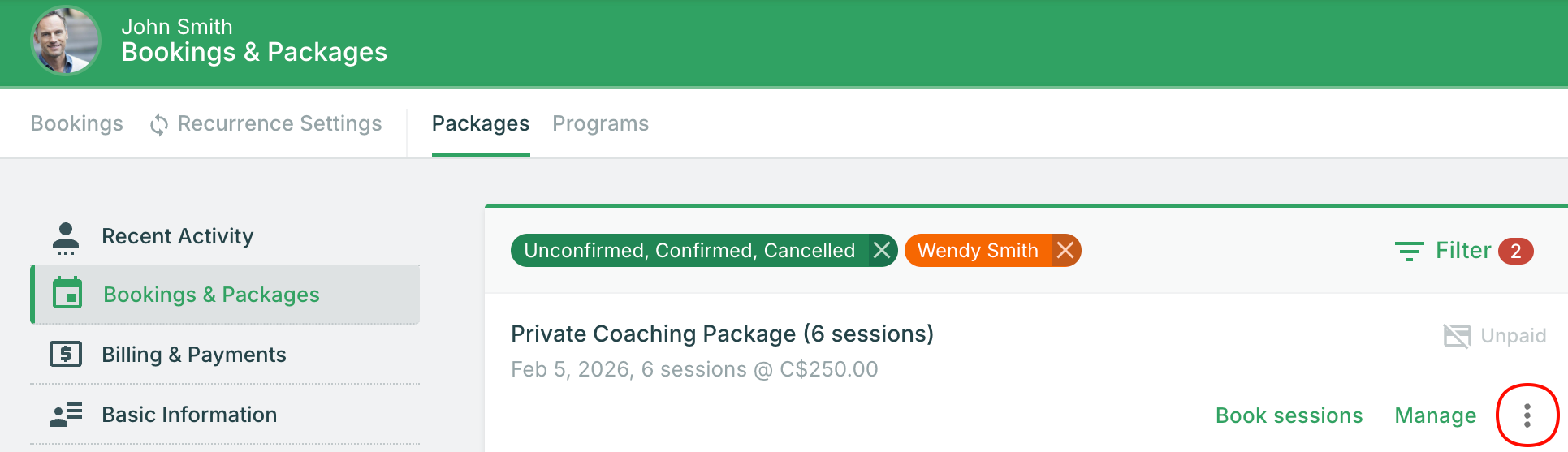Image resolution: width=1568 pixels, height=452 pixels.
Task: Click the Recent Activity person icon
Action: point(66,238)
